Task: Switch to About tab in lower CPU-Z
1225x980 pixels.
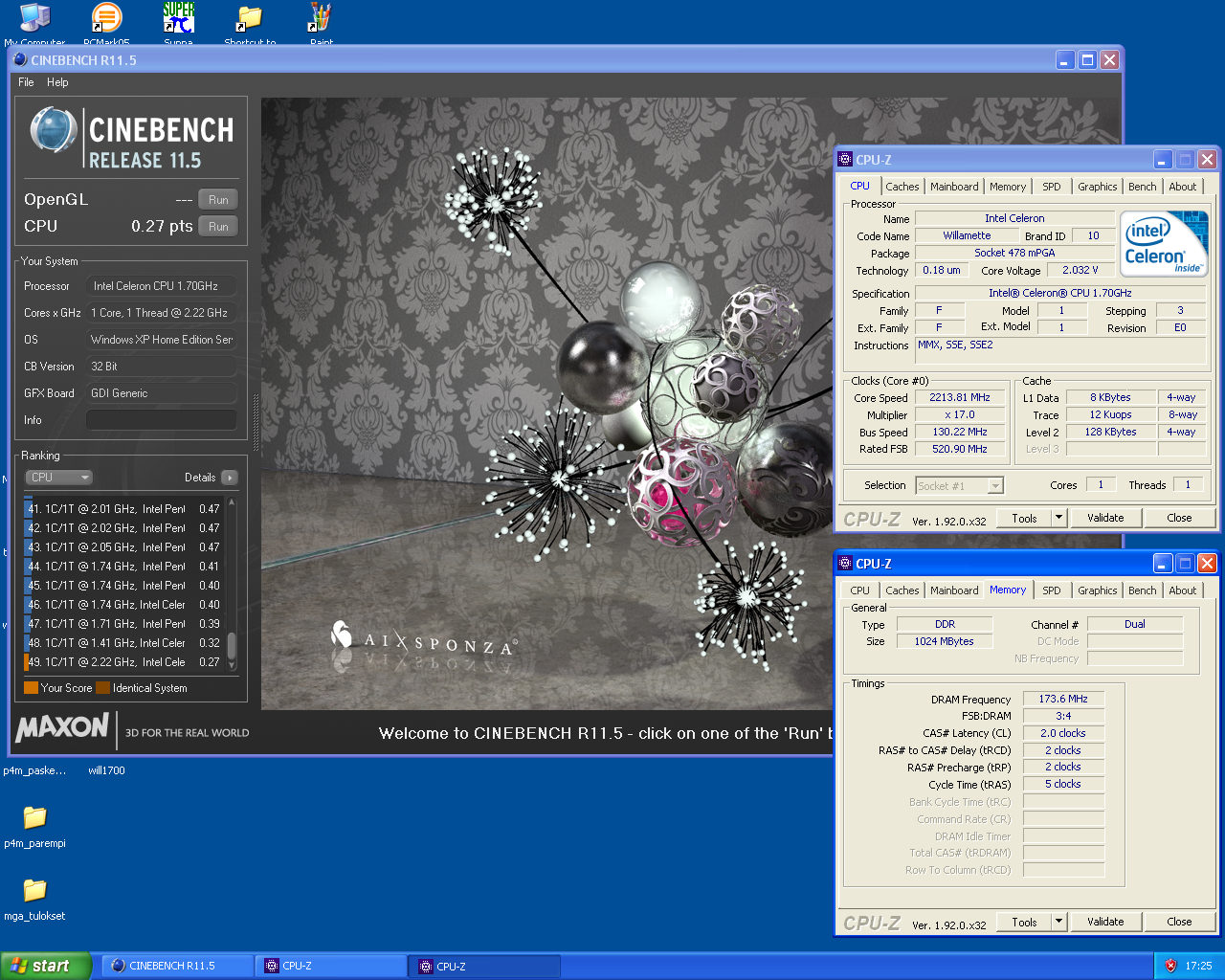Action: point(1183,590)
